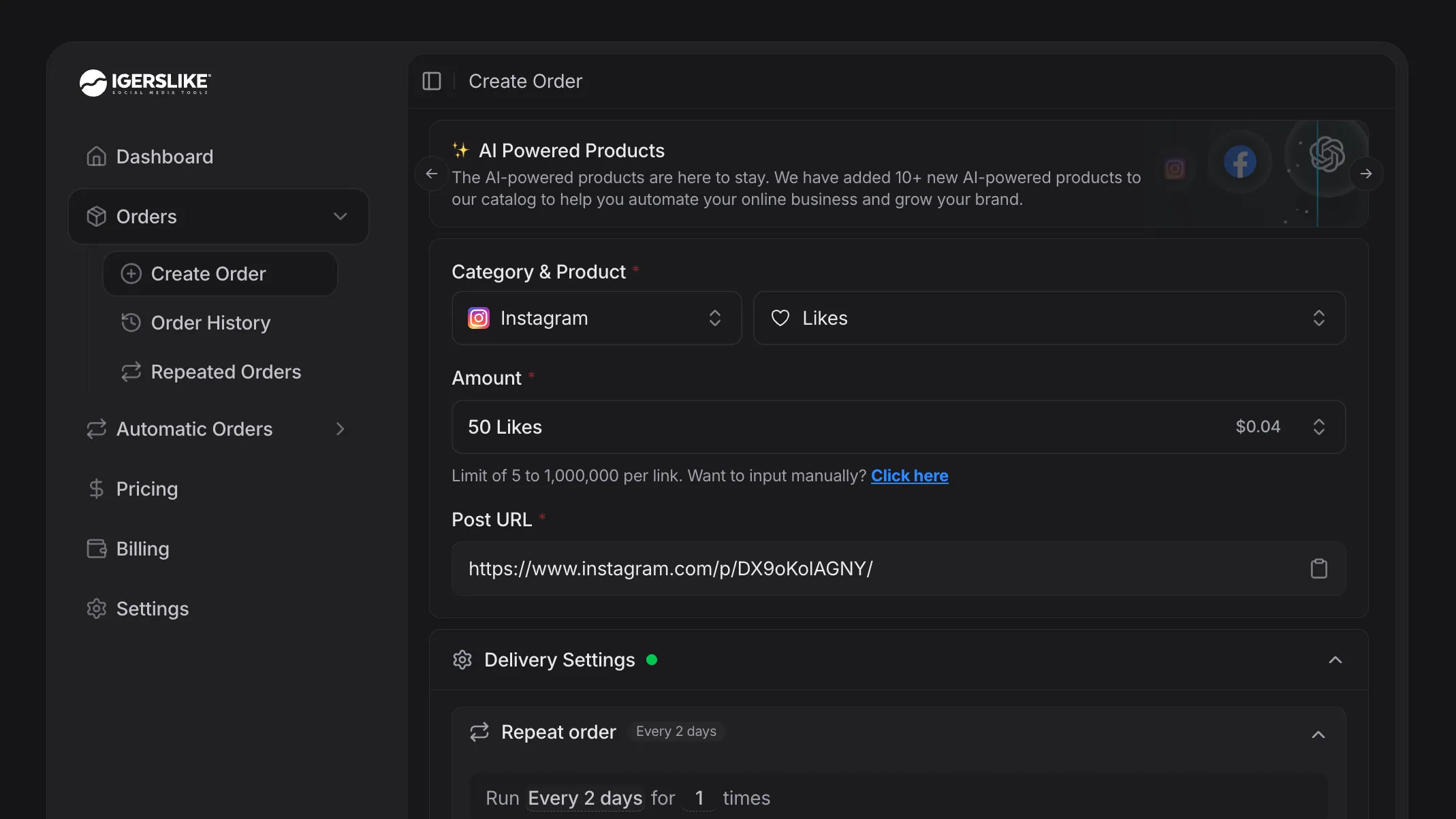1456x819 pixels.
Task: Paste from clipboard into Post URL
Action: tap(1319, 568)
